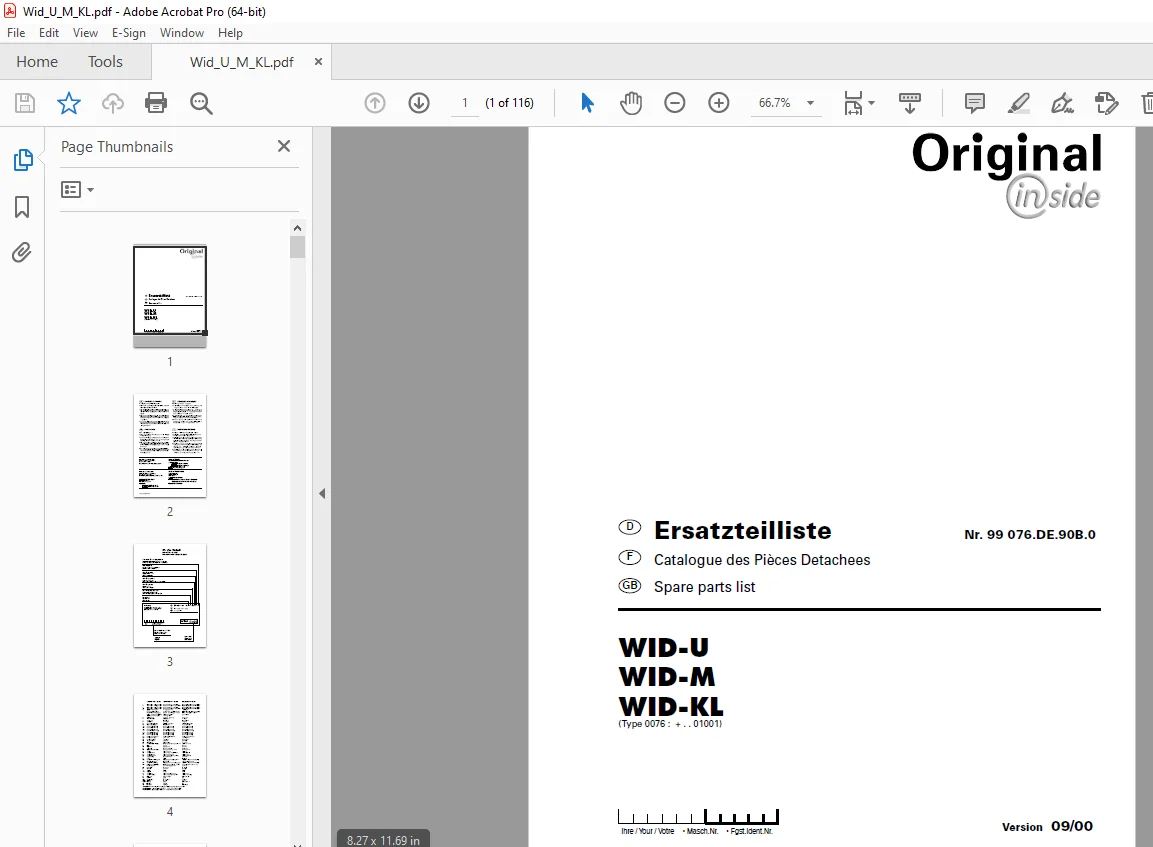This screenshot has width=1153, height=847.
Task: Open the thumbnail options dropdown menu
Action: [77, 190]
